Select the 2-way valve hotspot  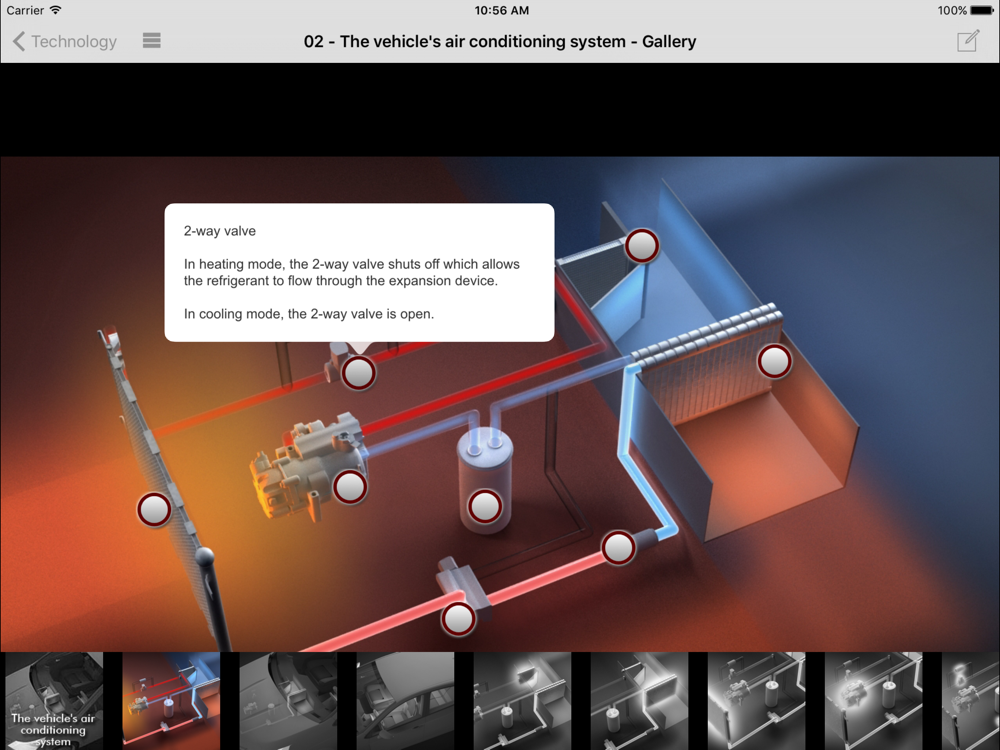358,373
